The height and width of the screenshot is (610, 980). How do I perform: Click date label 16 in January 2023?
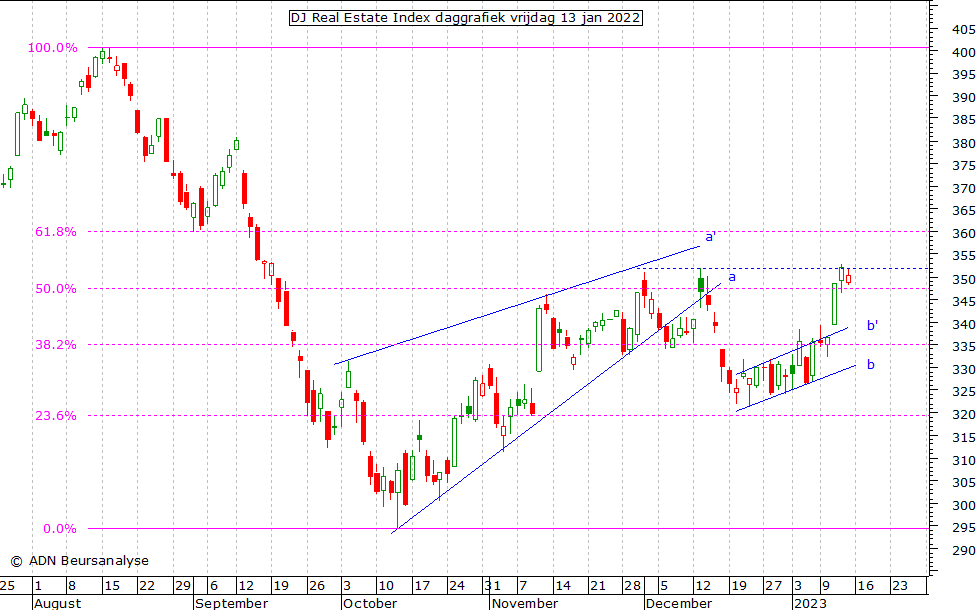(864, 586)
